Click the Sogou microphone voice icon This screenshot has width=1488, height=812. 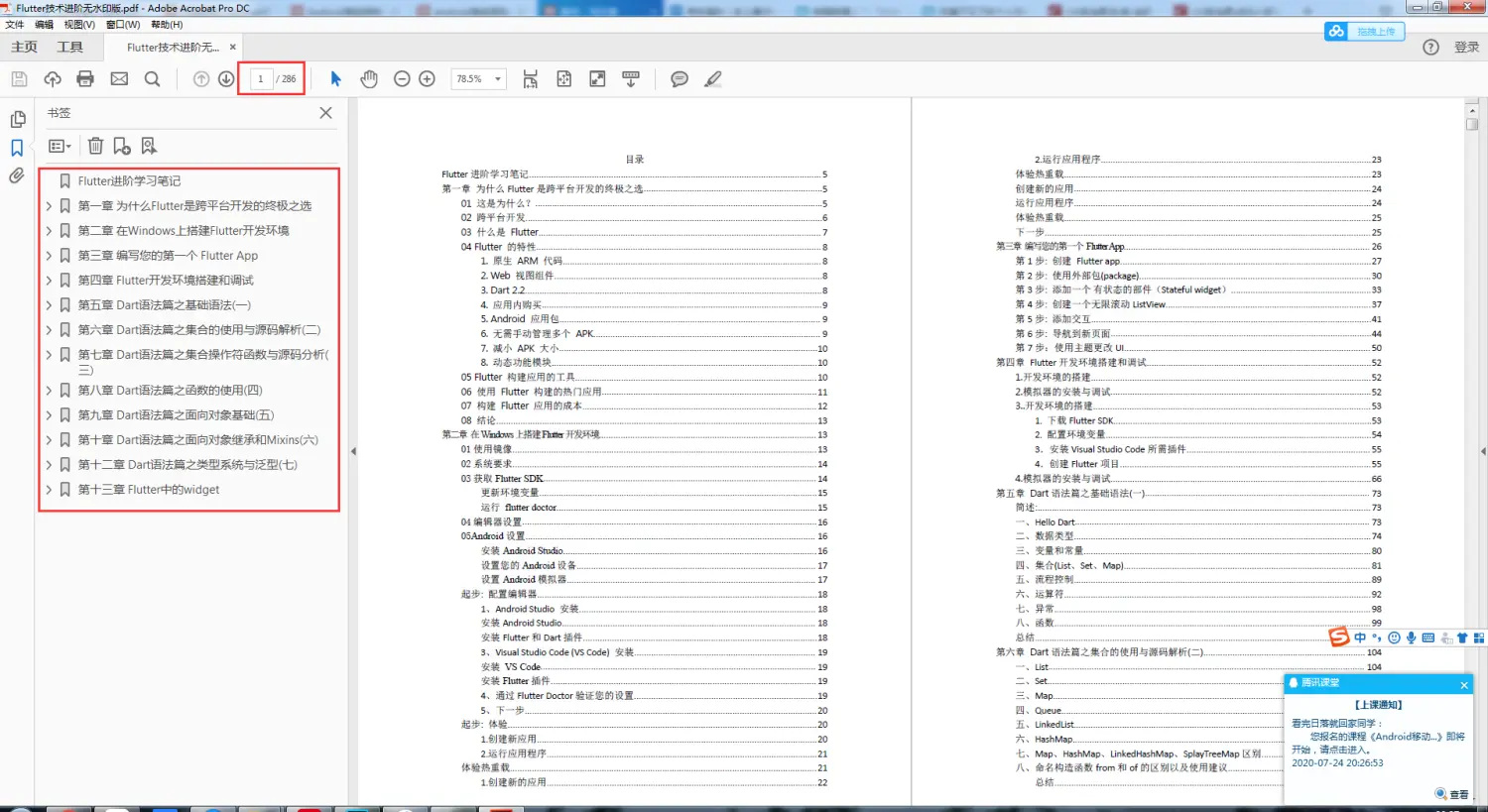point(1411,638)
